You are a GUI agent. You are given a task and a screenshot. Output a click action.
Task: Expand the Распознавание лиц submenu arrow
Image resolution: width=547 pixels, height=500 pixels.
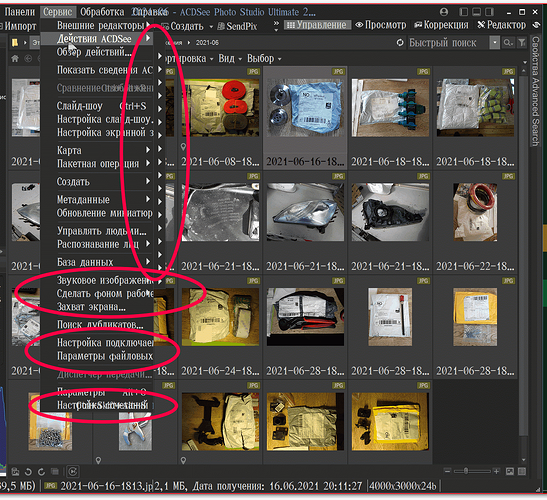click(x=148, y=244)
